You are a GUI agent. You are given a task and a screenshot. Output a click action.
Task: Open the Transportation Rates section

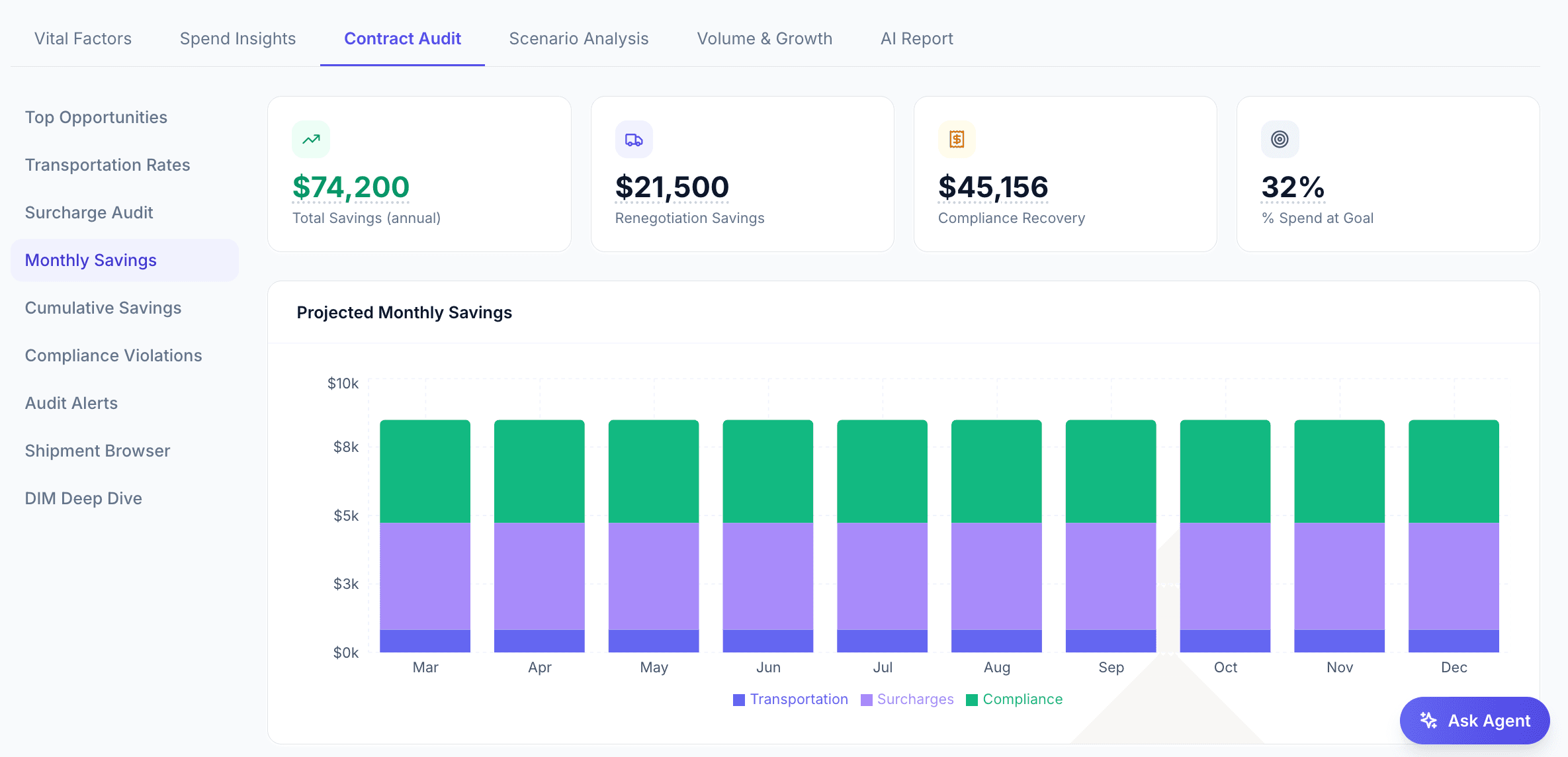tap(107, 165)
